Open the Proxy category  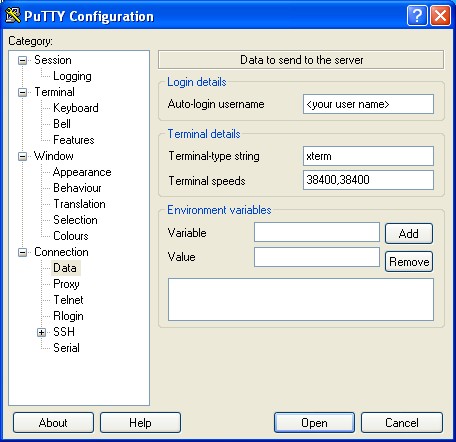(66, 284)
